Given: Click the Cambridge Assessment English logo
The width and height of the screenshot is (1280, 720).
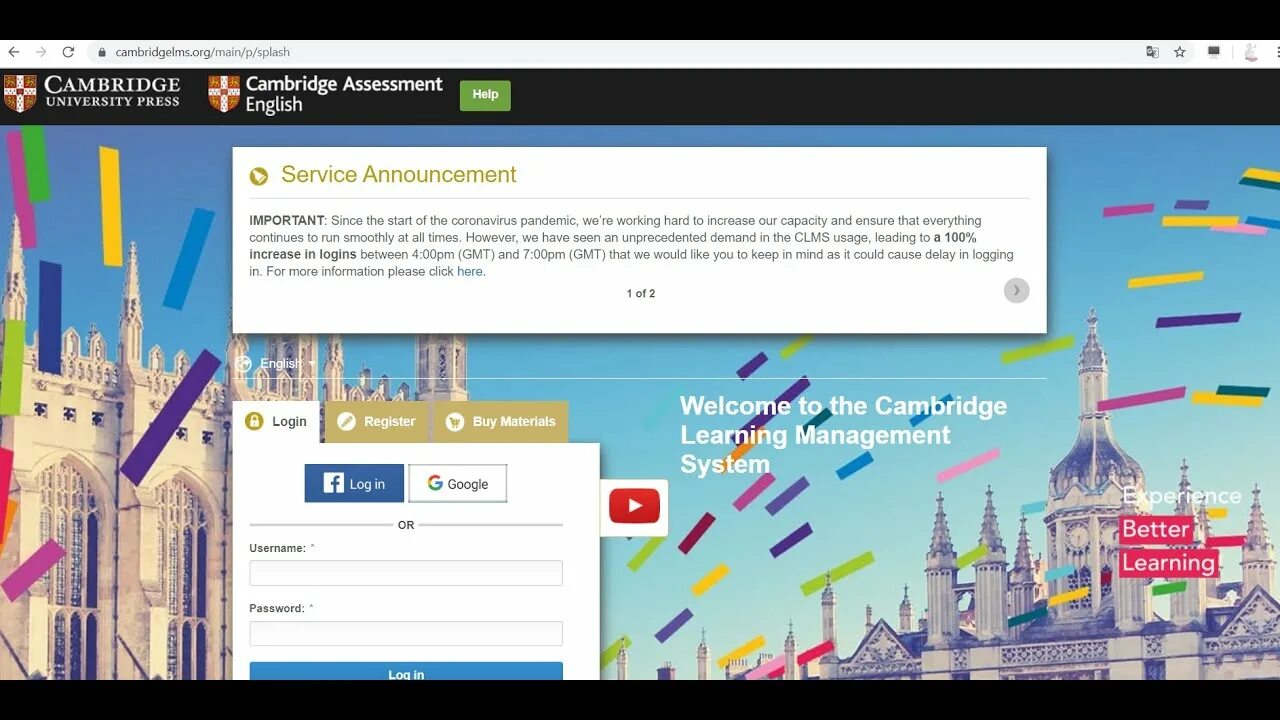Looking at the screenshot, I should tap(326, 95).
